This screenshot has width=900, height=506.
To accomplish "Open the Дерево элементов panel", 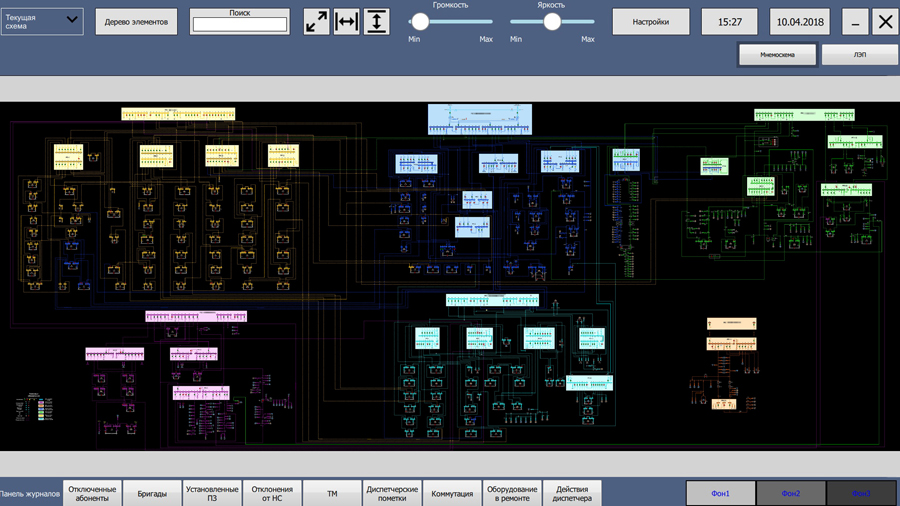I will (x=136, y=22).
